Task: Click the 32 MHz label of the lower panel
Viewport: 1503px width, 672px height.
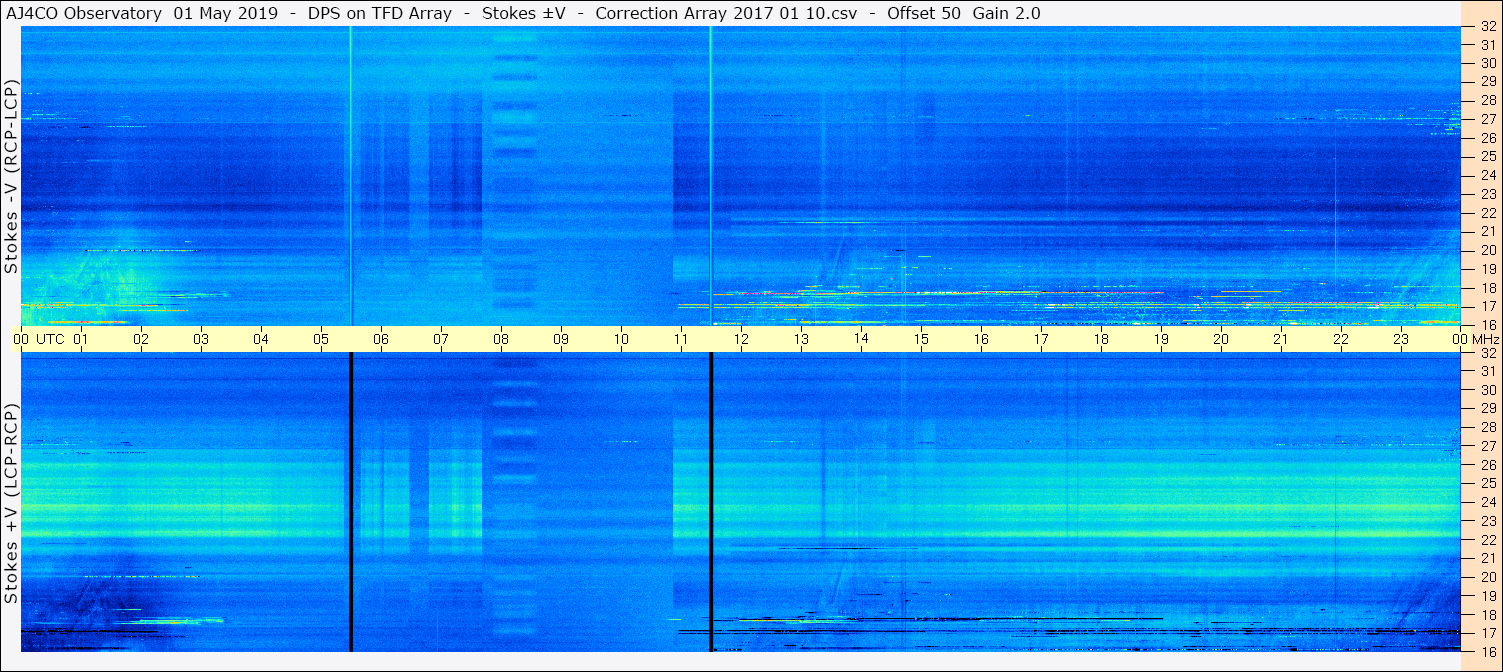Action: pyautogui.click(x=1488, y=353)
